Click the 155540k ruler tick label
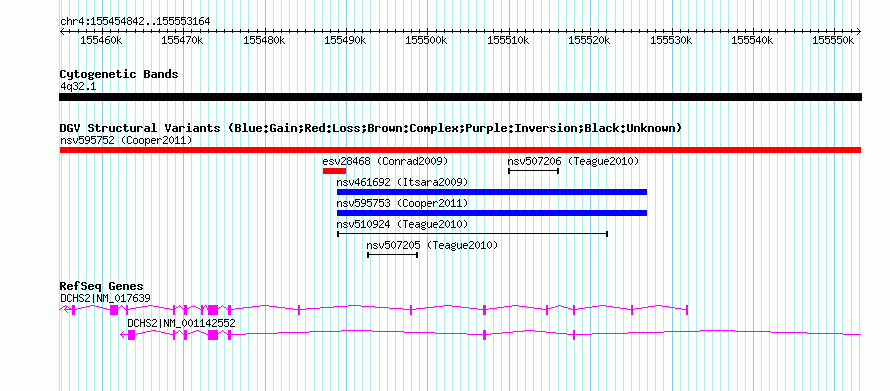The height and width of the screenshot is (391, 890). tap(753, 40)
